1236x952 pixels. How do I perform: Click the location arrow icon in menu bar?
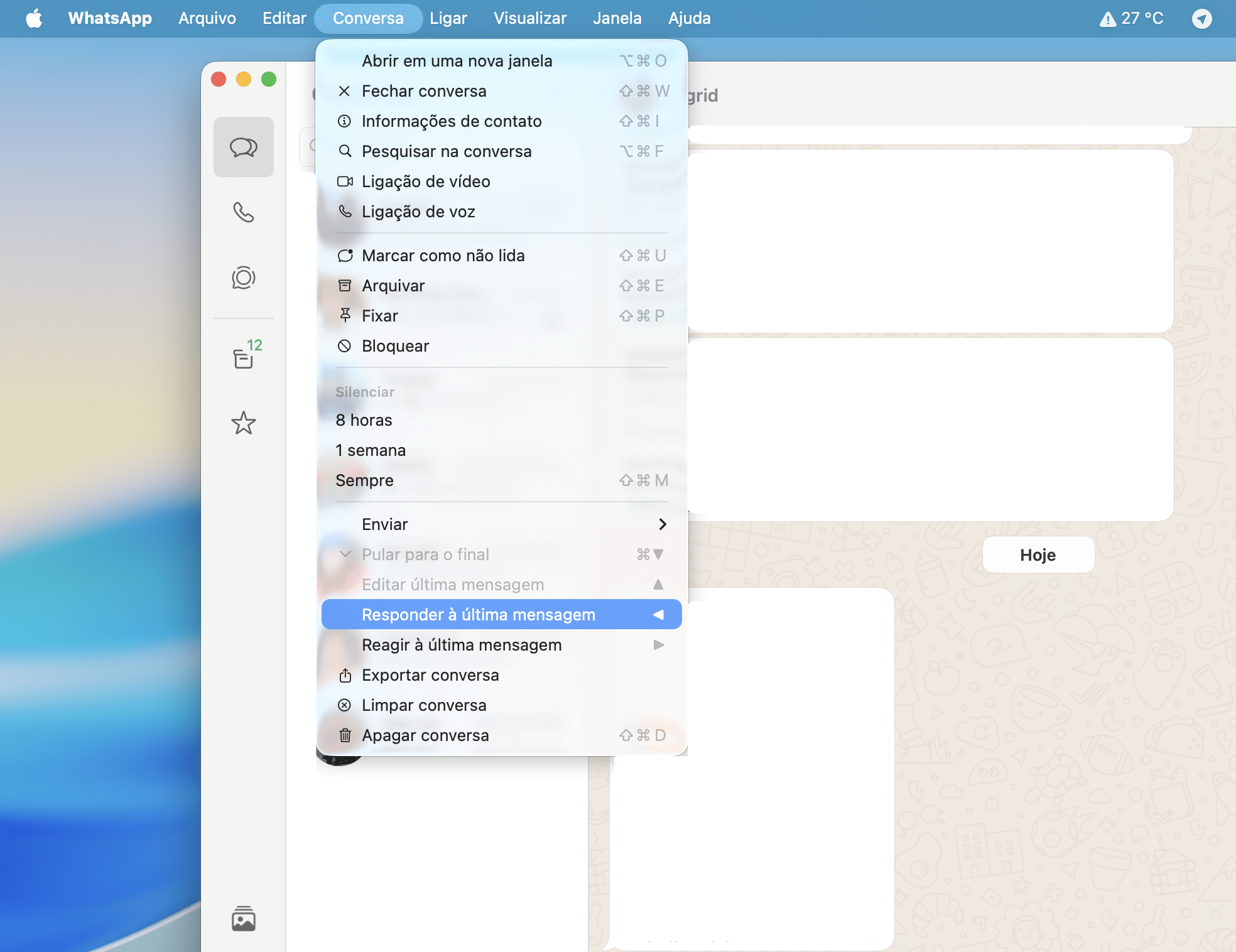1201,18
